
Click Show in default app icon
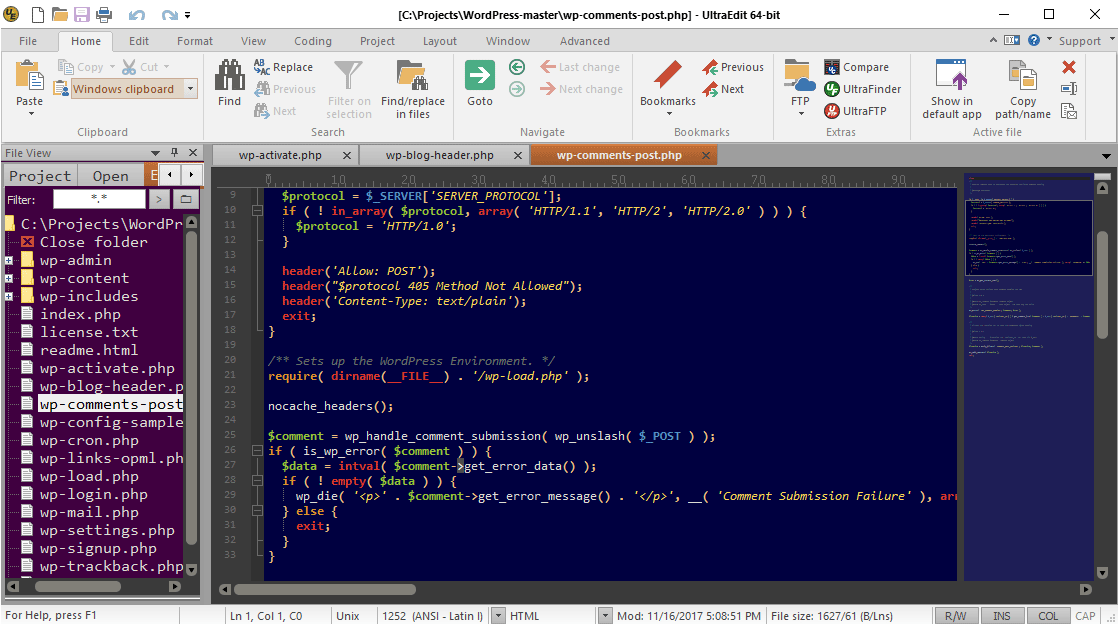tap(951, 76)
